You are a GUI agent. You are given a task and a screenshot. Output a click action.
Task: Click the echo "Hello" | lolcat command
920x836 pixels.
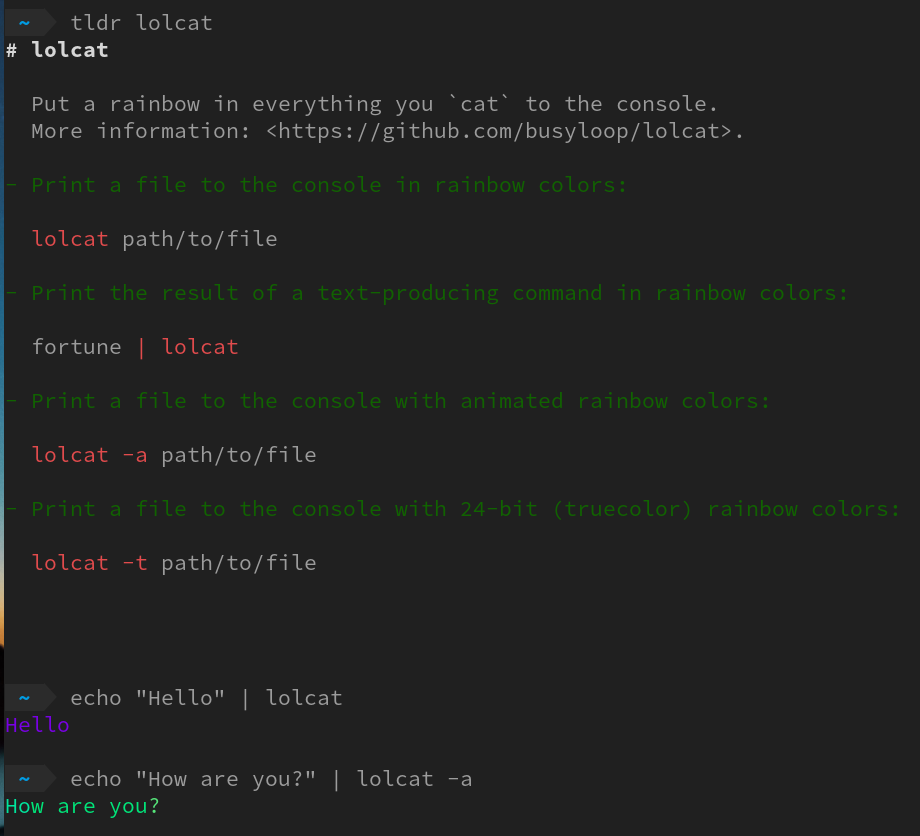(206, 698)
